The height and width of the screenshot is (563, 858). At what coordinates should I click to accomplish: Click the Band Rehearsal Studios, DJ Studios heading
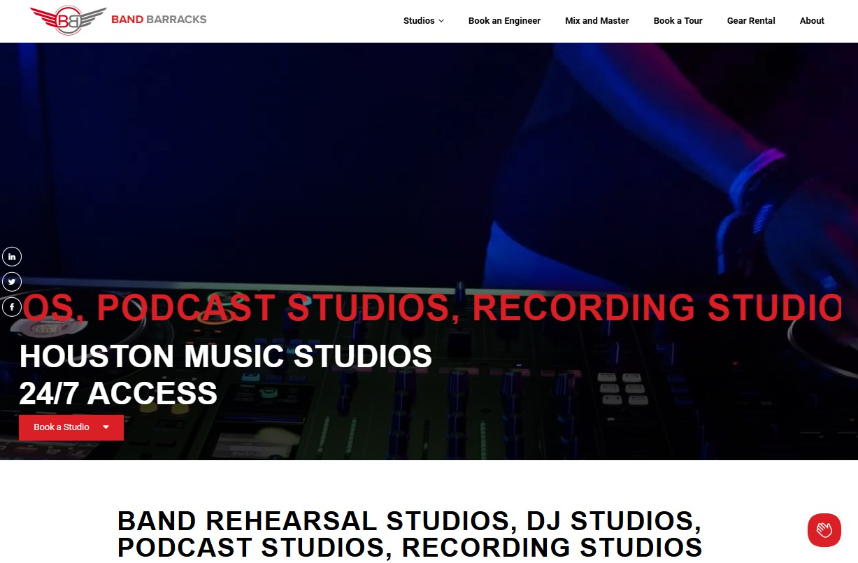410,534
